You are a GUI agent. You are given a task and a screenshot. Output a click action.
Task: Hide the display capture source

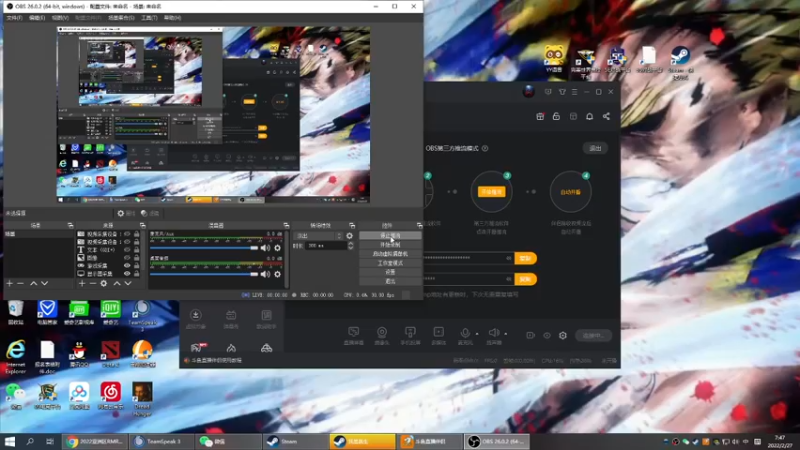(x=127, y=273)
